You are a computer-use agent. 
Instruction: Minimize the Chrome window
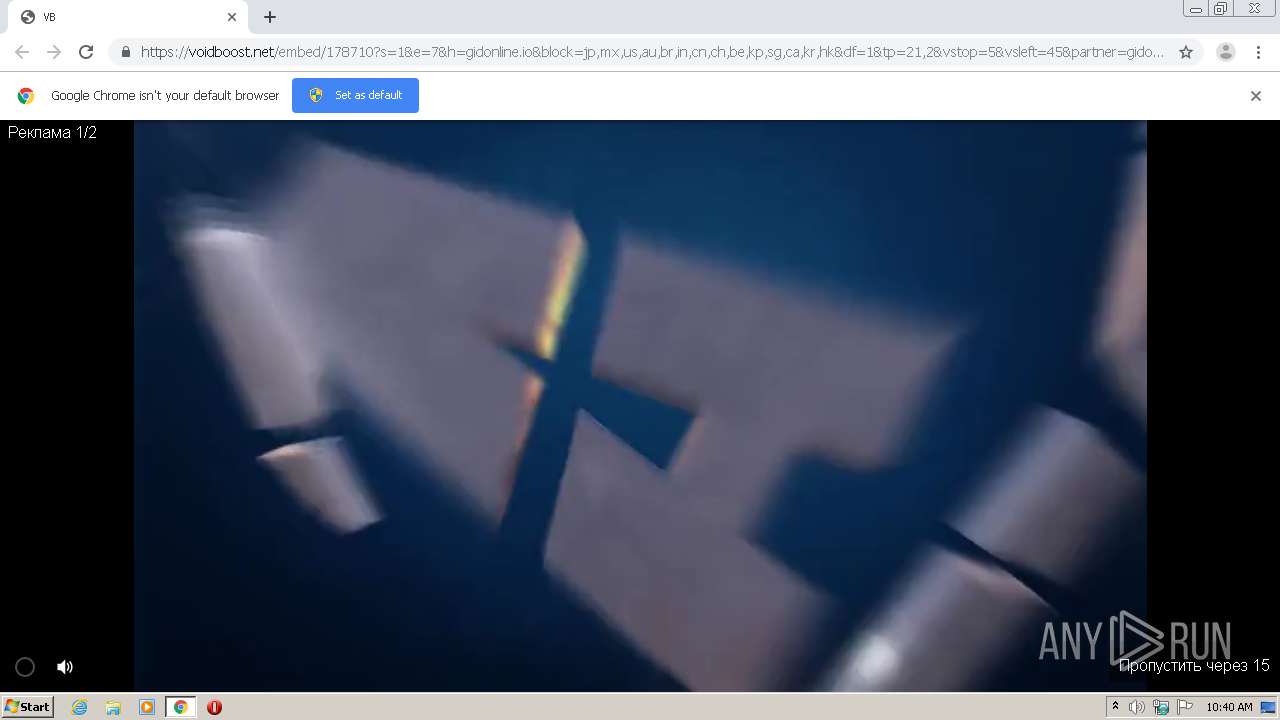[x=1196, y=9]
